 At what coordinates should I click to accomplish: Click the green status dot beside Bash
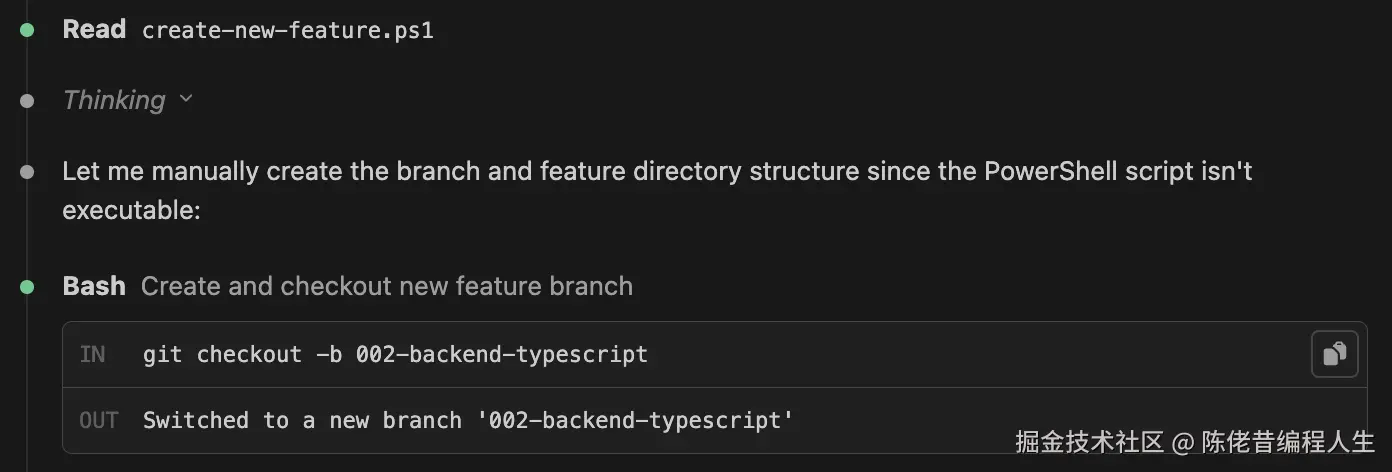[x=27, y=287]
